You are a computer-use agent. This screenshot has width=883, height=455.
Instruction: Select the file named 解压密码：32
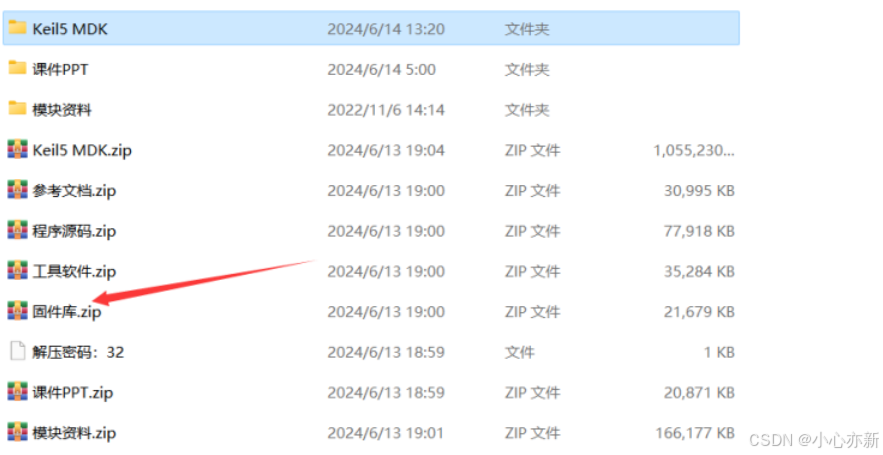(x=78, y=353)
